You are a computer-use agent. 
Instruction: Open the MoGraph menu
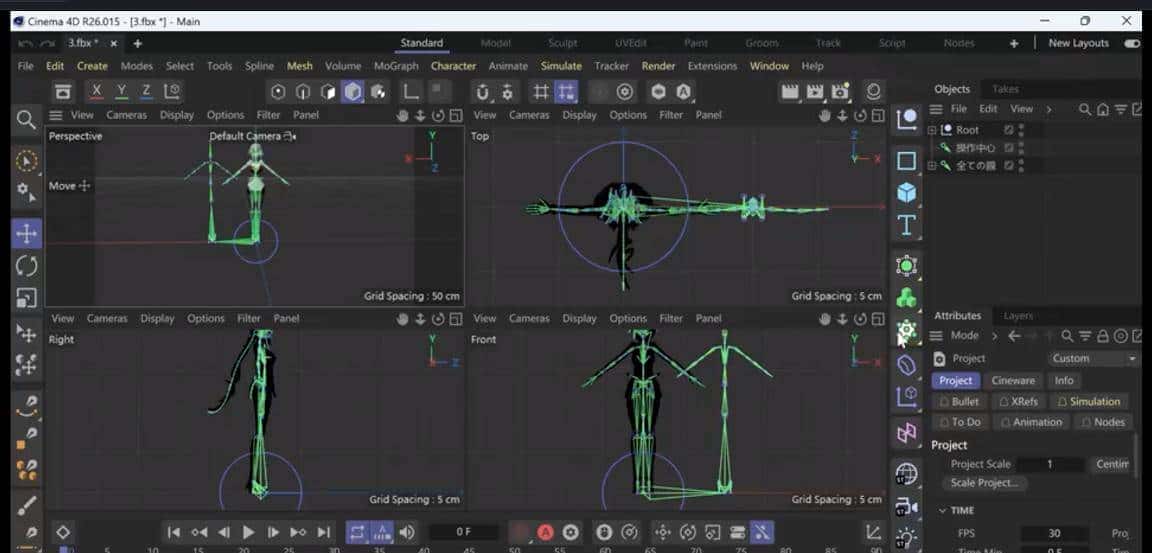[396, 66]
